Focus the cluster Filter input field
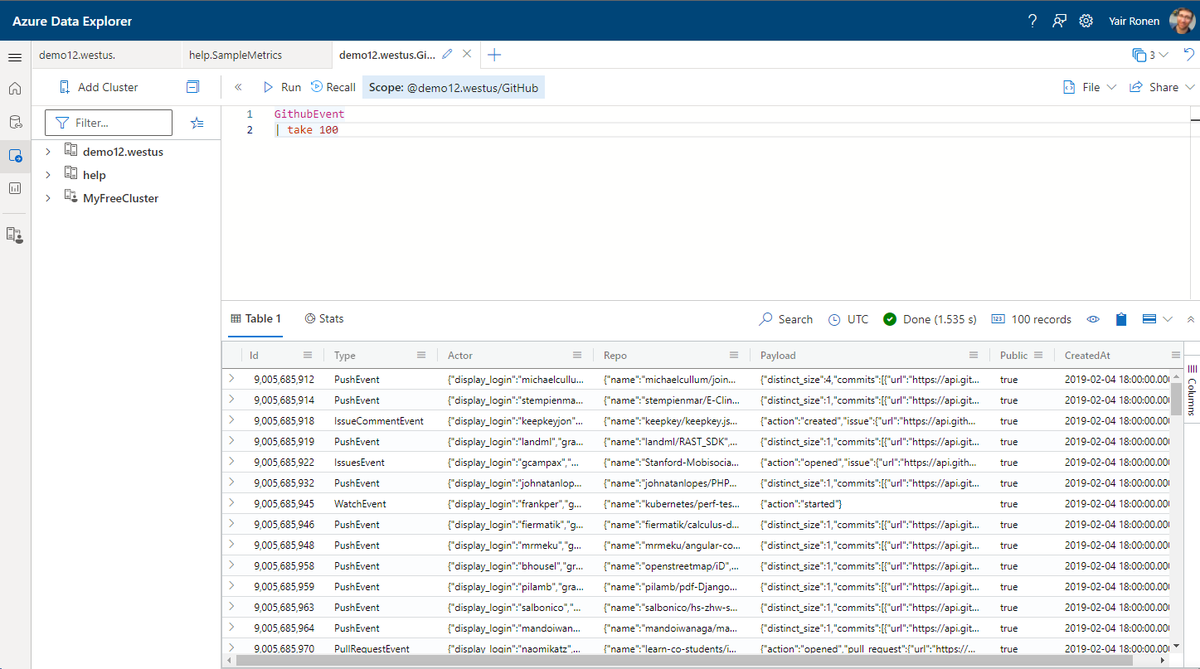 (109, 123)
